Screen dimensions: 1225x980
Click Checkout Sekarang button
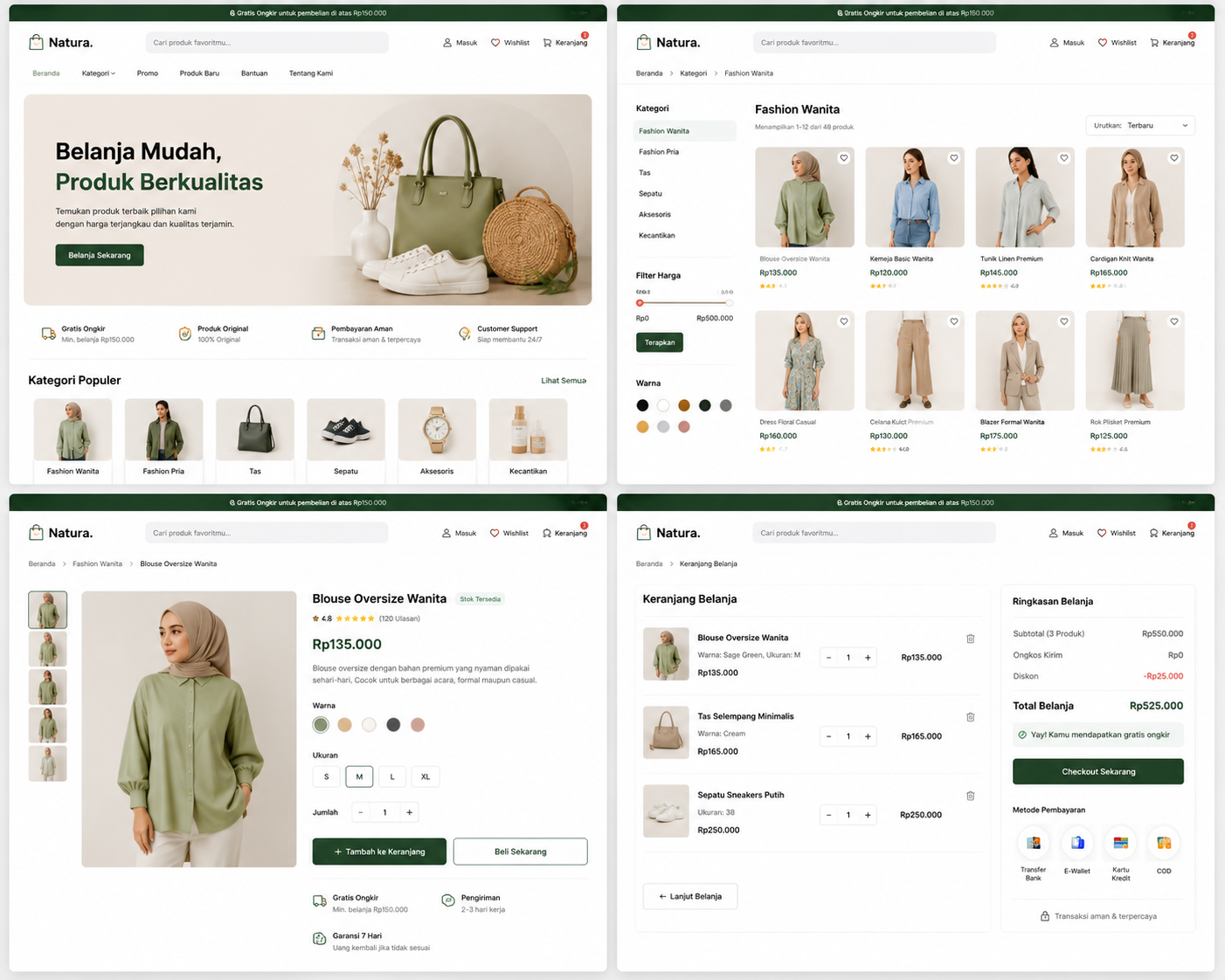pos(1098,772)
